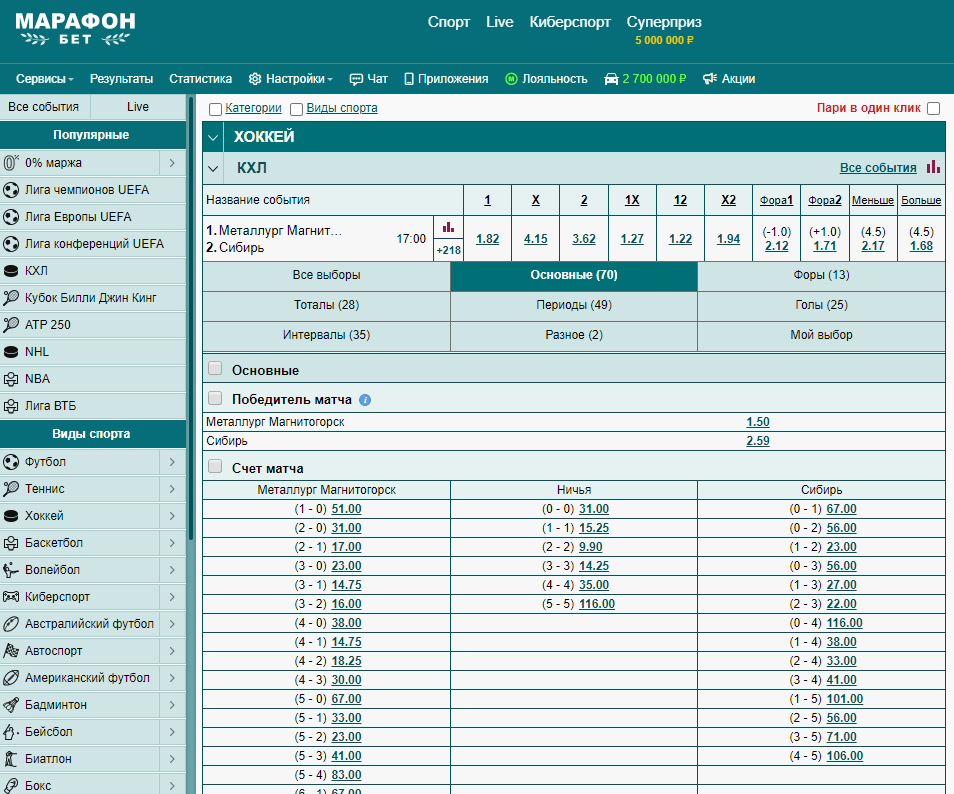The height and width of the screenshot is (794, 954).
Task: Open the Сервисы dropdown menu
Action: click(x=44, y=79)
